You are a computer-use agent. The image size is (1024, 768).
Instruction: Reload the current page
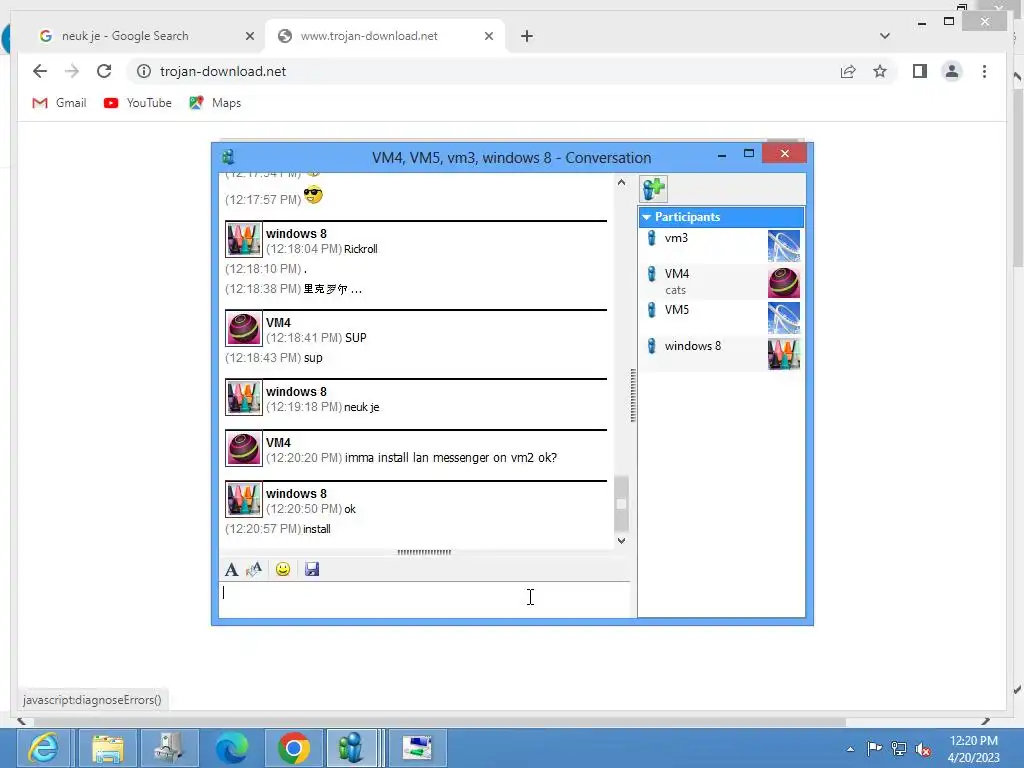point(104,71)
